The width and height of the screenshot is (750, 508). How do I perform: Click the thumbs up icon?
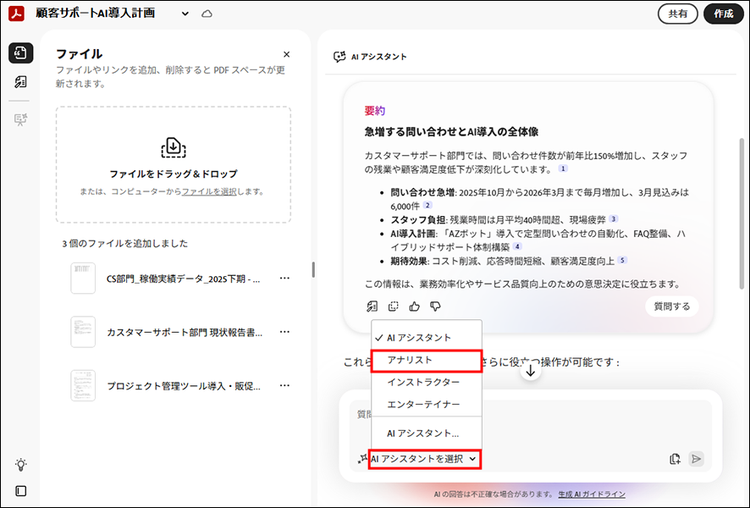[414, 307]
